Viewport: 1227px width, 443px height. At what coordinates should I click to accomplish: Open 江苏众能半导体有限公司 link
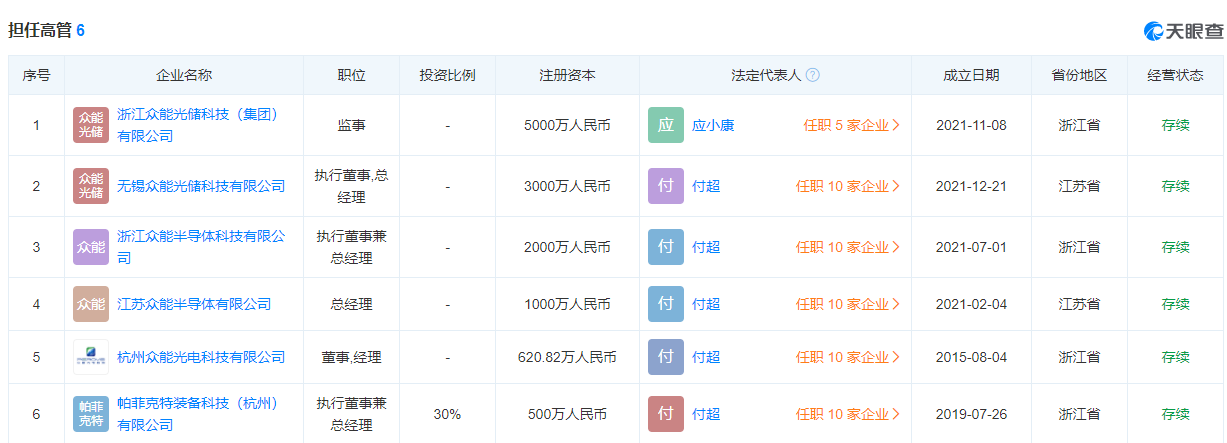coord(194,304)
